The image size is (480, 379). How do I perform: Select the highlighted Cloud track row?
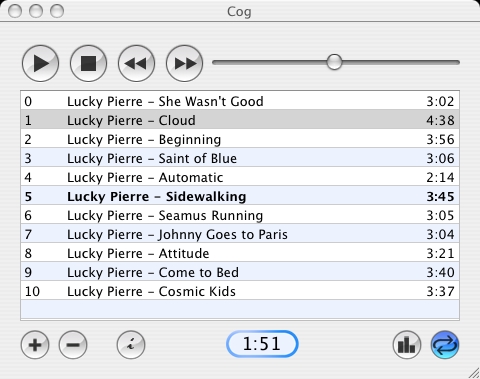point(240,120)
